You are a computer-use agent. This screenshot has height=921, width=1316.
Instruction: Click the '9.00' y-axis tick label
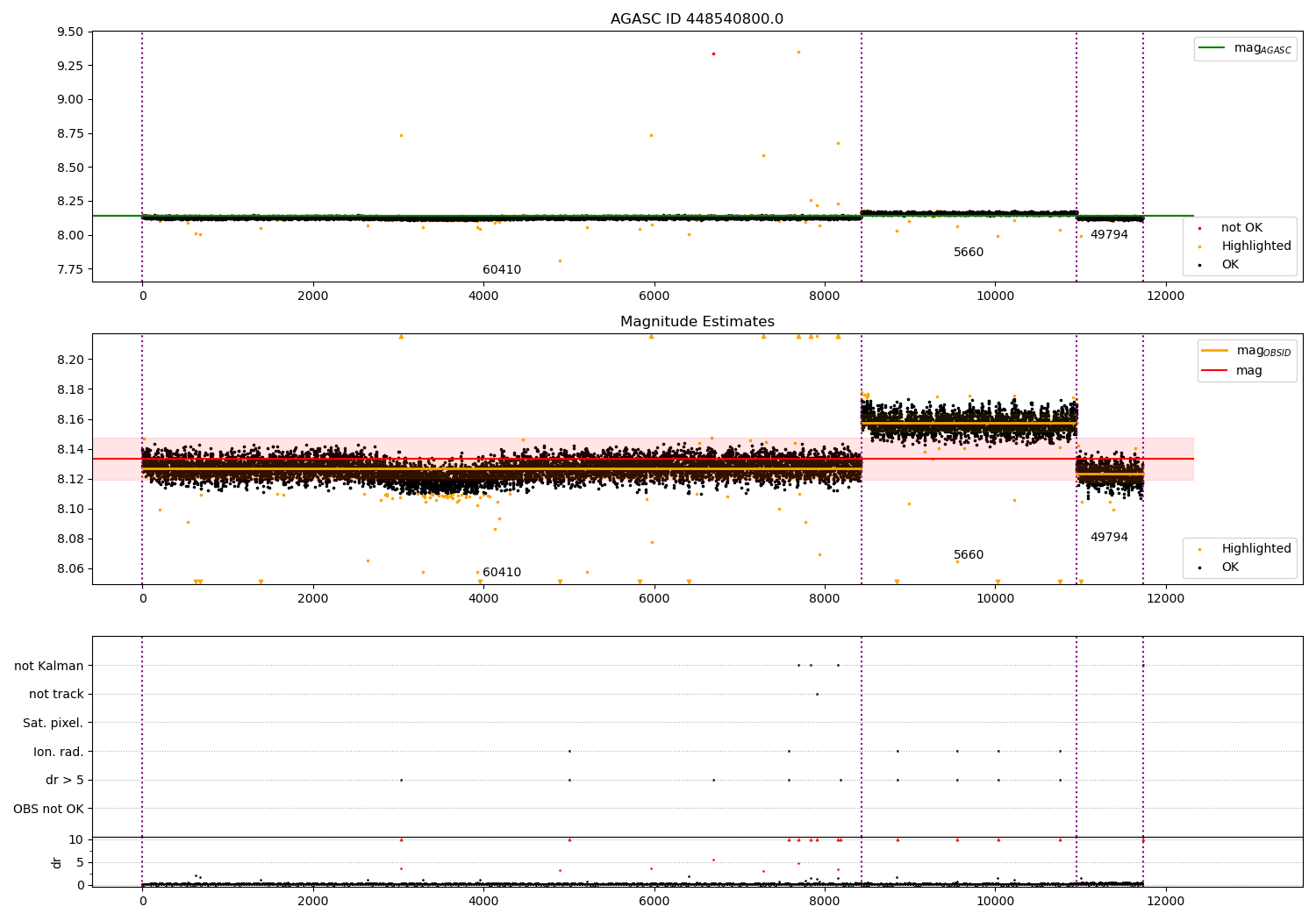coord(70,99)
